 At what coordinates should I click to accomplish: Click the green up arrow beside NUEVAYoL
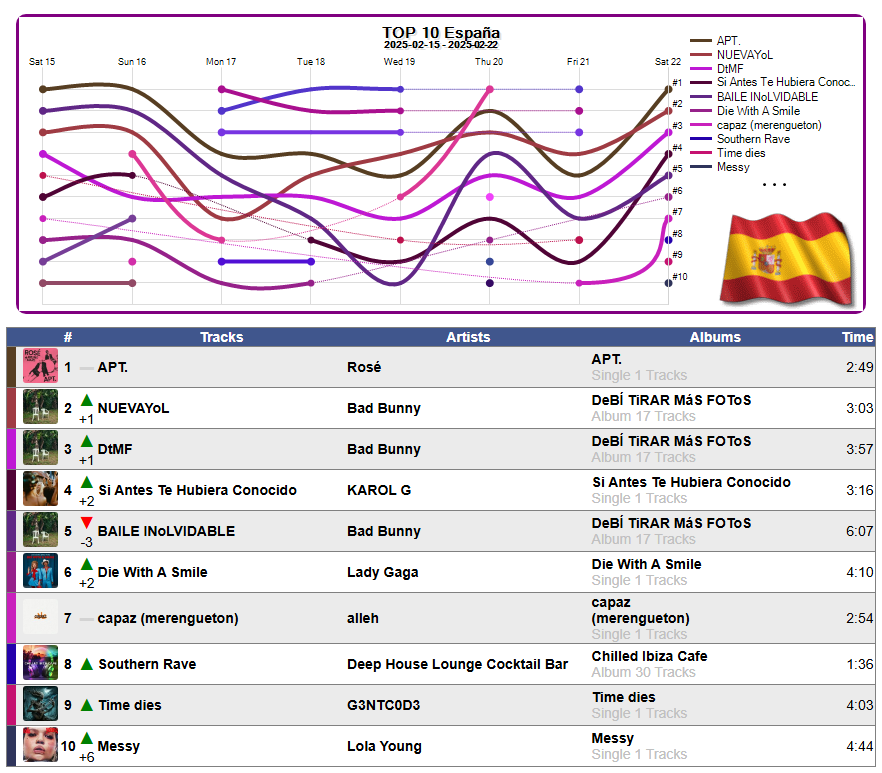(86, 401)
